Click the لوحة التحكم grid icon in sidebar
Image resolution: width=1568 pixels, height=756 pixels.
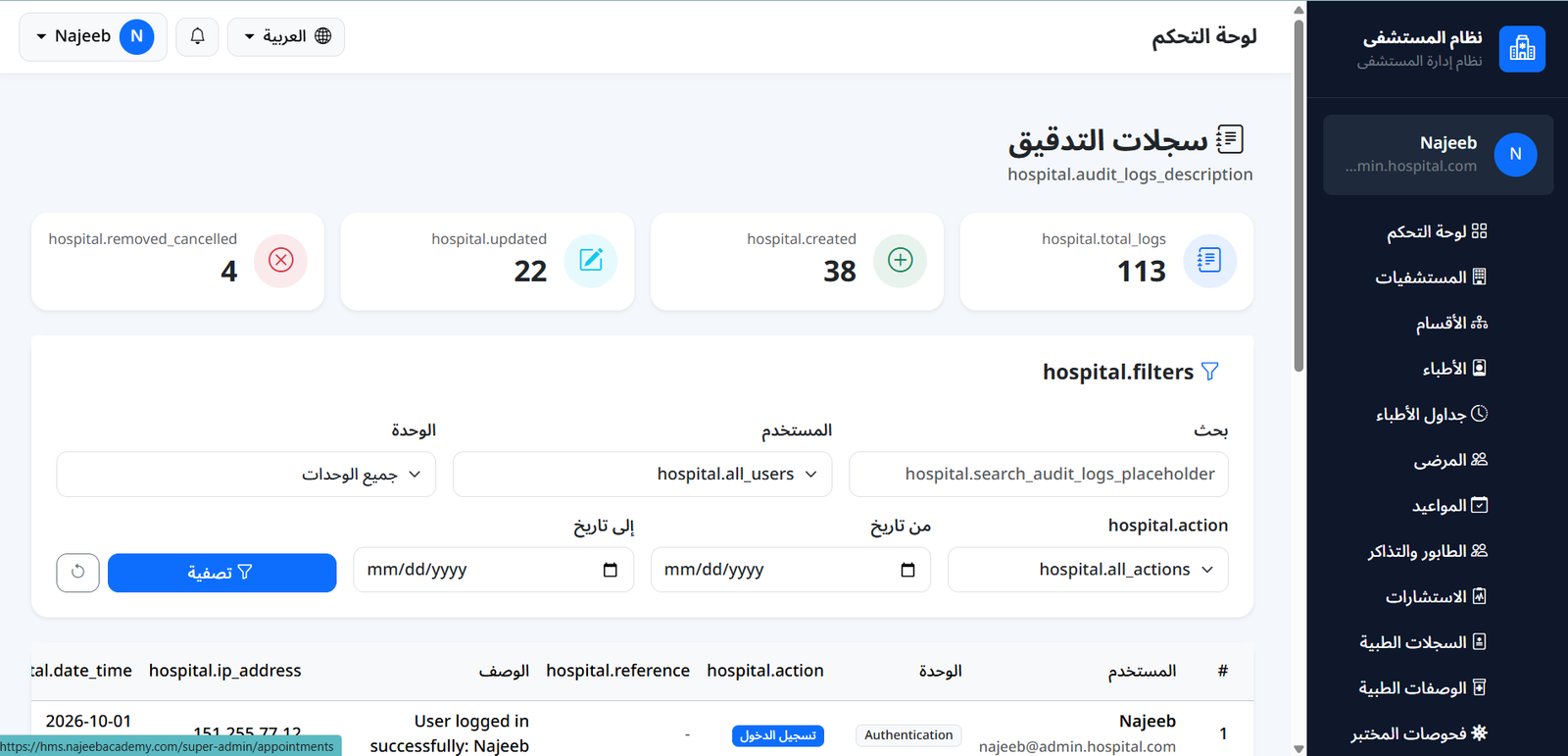(x=1480, y=231)
